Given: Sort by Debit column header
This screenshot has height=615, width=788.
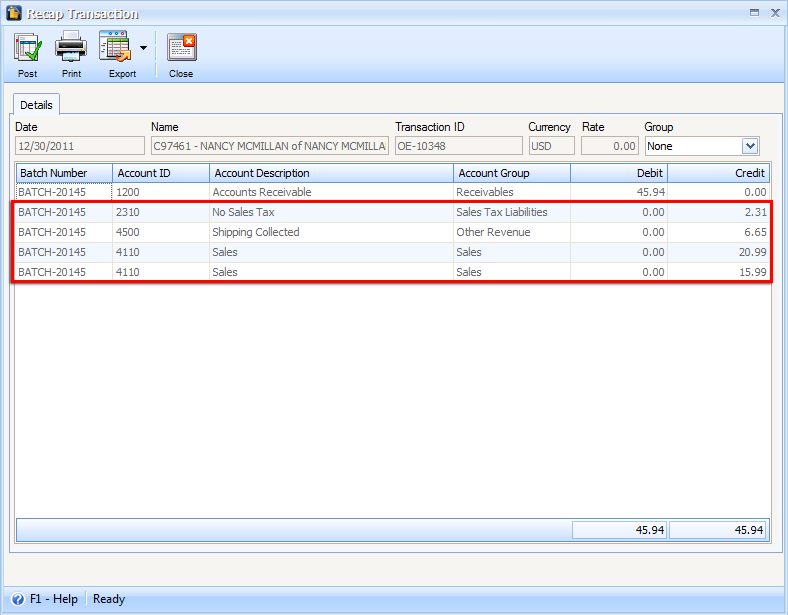Looking at the screenshot, I should click(619, 173).
